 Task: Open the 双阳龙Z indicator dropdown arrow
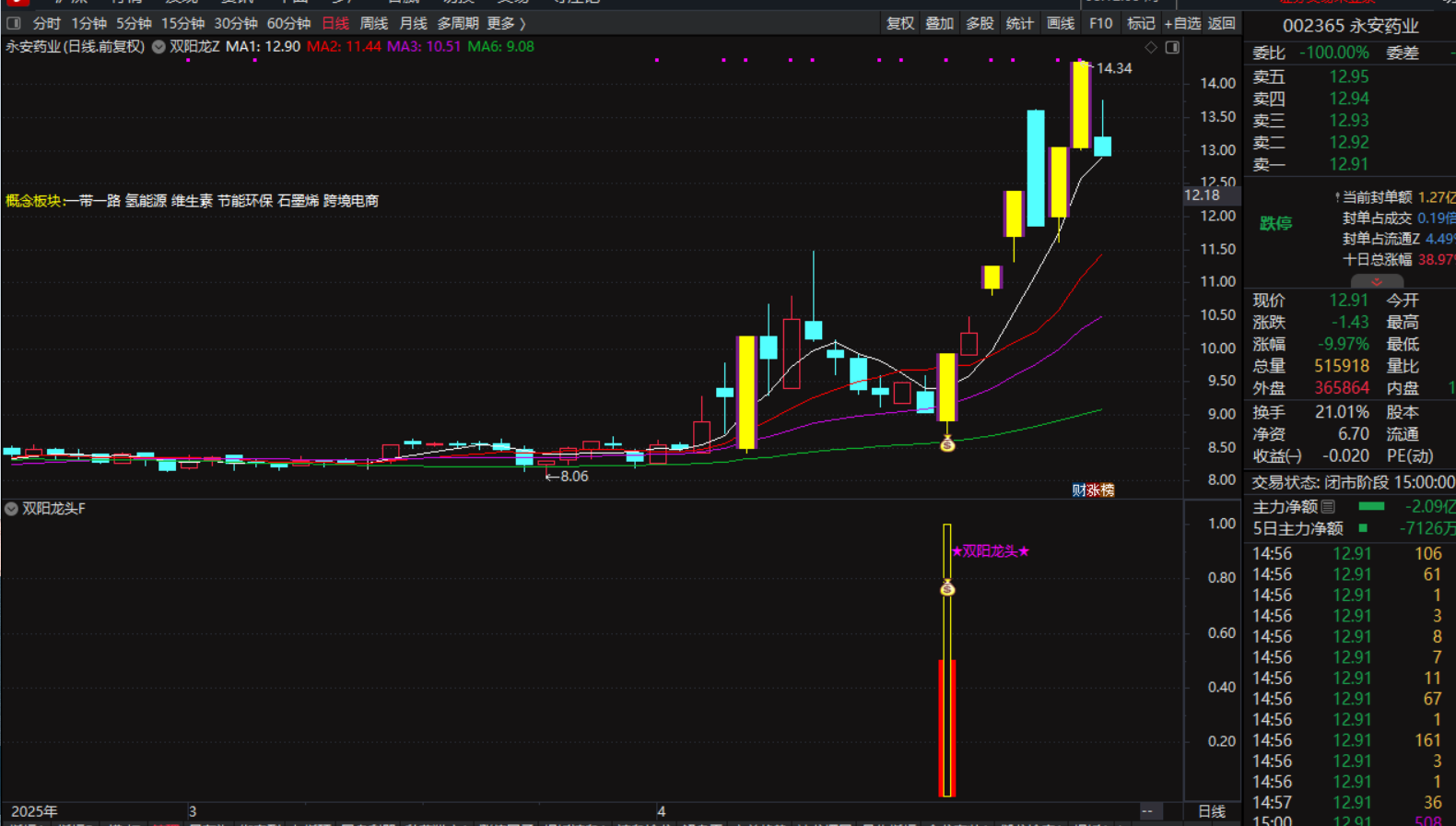159,47
